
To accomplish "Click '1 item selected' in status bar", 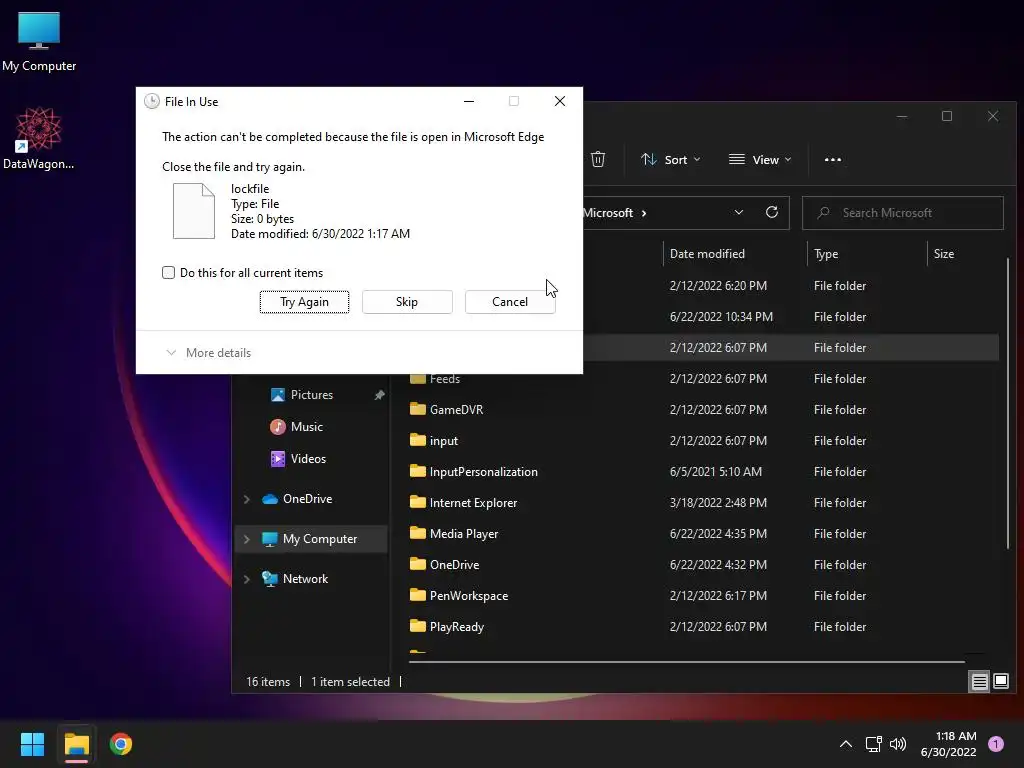I will tap(350, 682).
